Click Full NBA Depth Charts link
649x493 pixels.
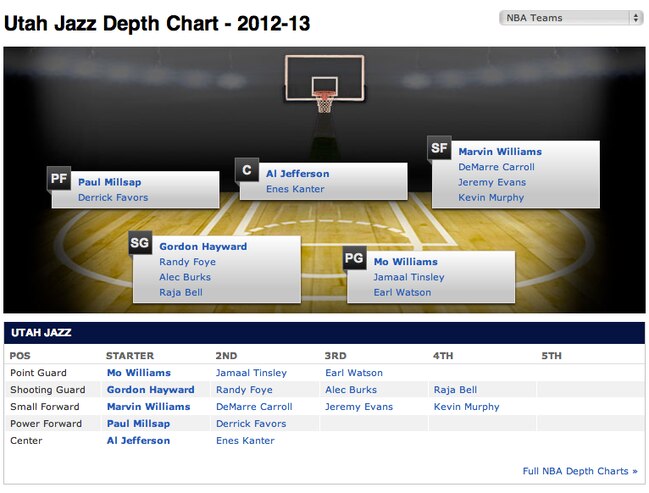(580, 471)
